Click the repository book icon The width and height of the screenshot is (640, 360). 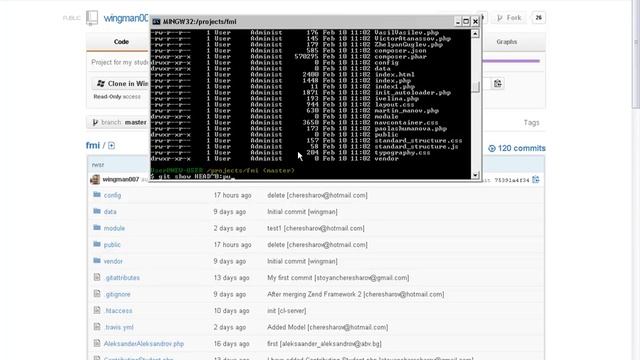click(92, 18)
